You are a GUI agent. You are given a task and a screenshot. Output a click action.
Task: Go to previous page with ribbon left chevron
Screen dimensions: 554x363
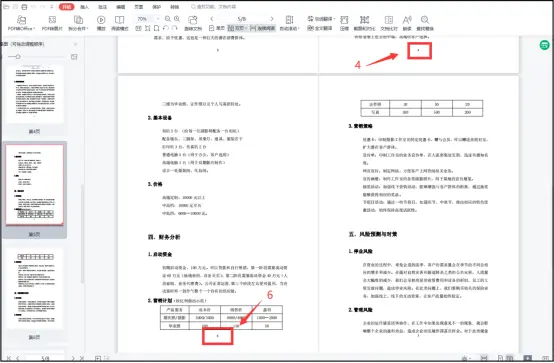211,19
